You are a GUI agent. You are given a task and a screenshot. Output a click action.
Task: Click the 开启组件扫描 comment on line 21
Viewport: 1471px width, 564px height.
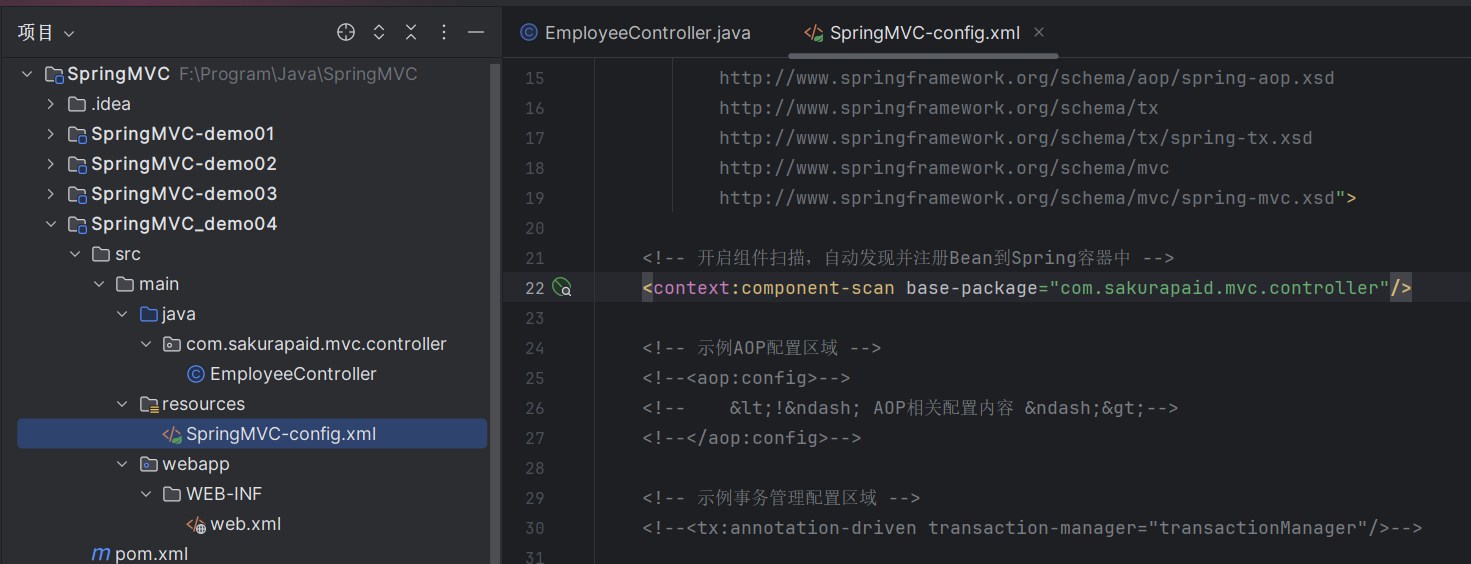click(908, 258)
